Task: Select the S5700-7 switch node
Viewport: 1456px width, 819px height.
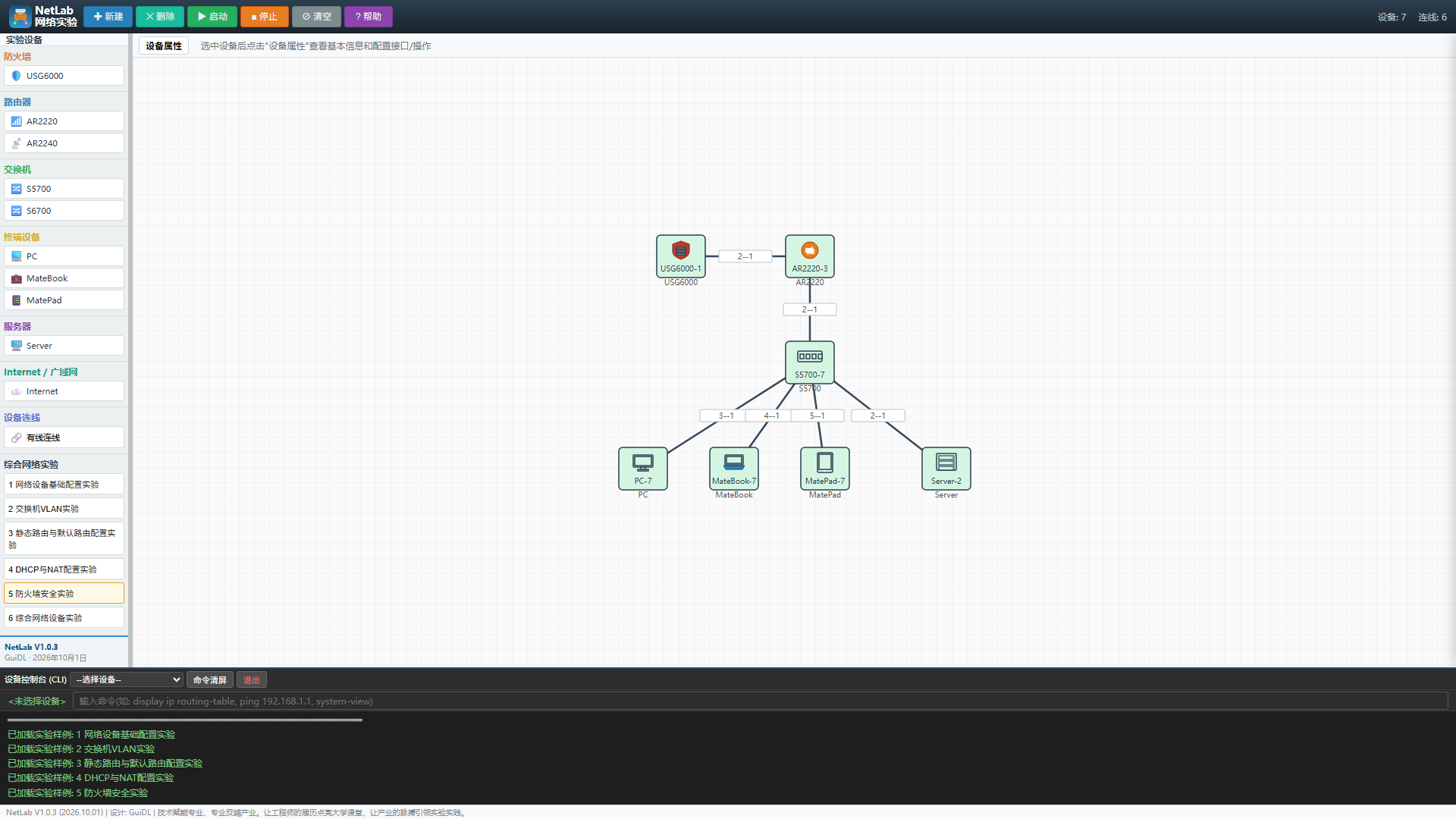Action: (x=810, y=362)
